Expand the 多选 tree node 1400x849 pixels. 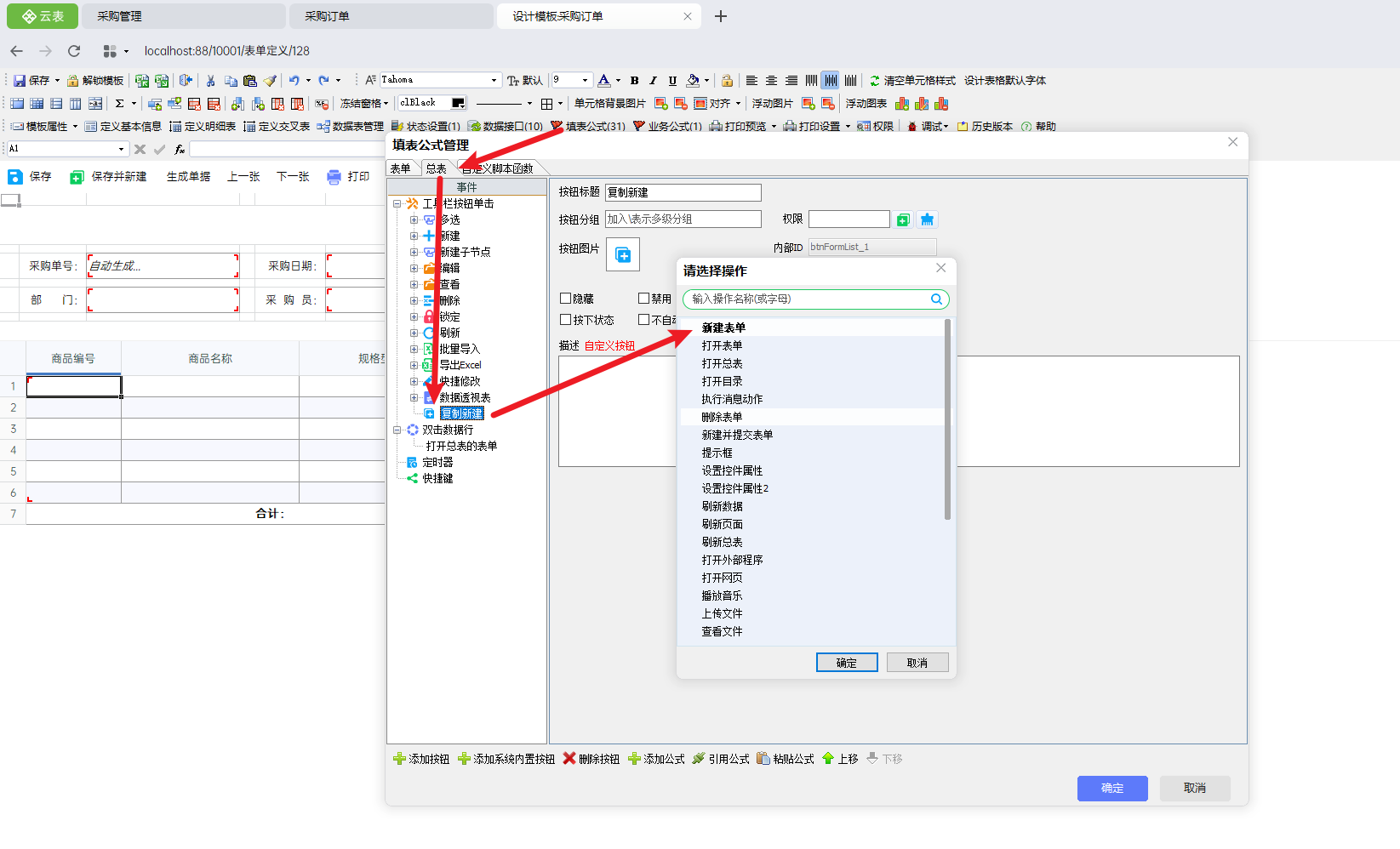(414, 220)
